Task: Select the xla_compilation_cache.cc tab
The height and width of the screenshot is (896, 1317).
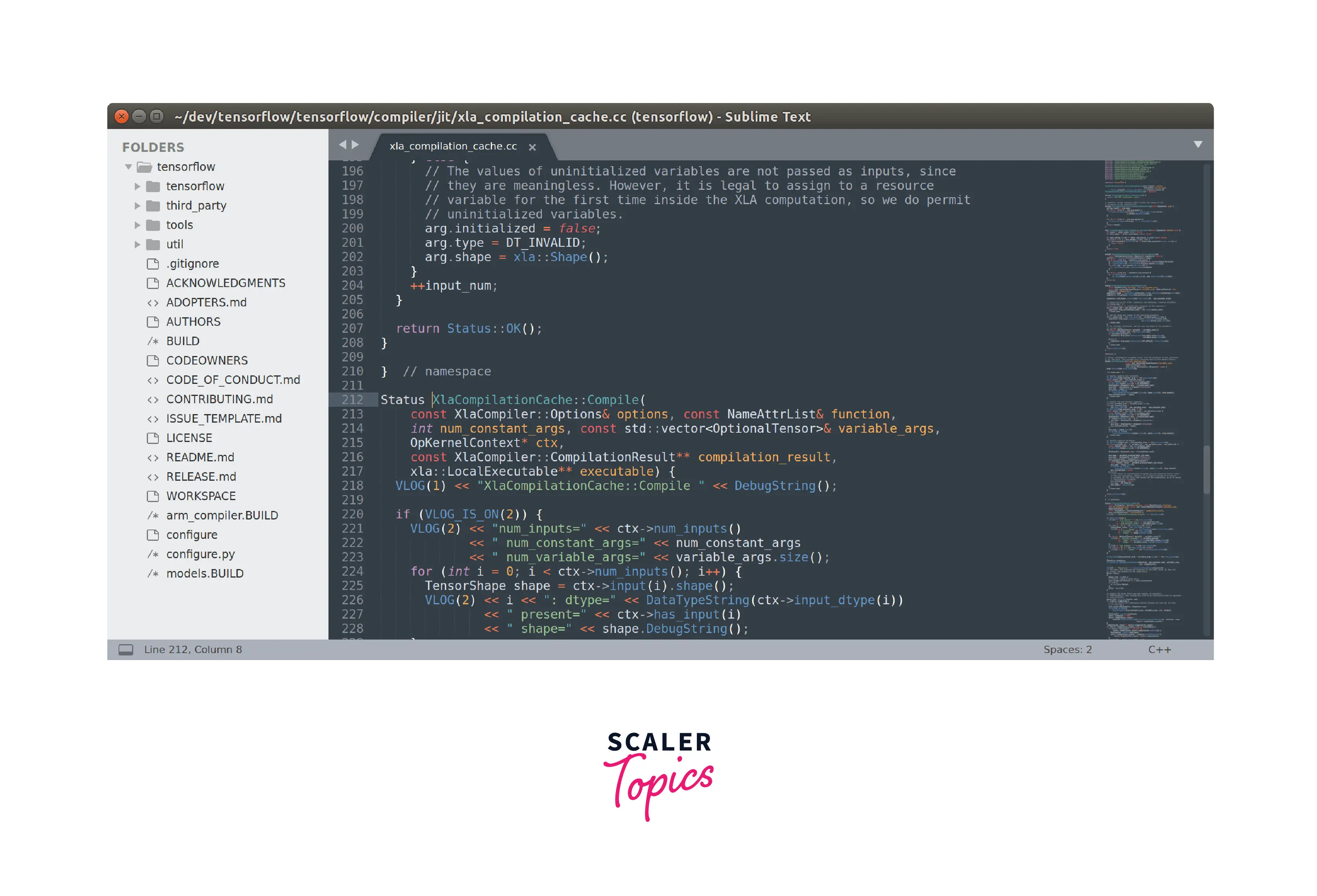Action: 453,146
